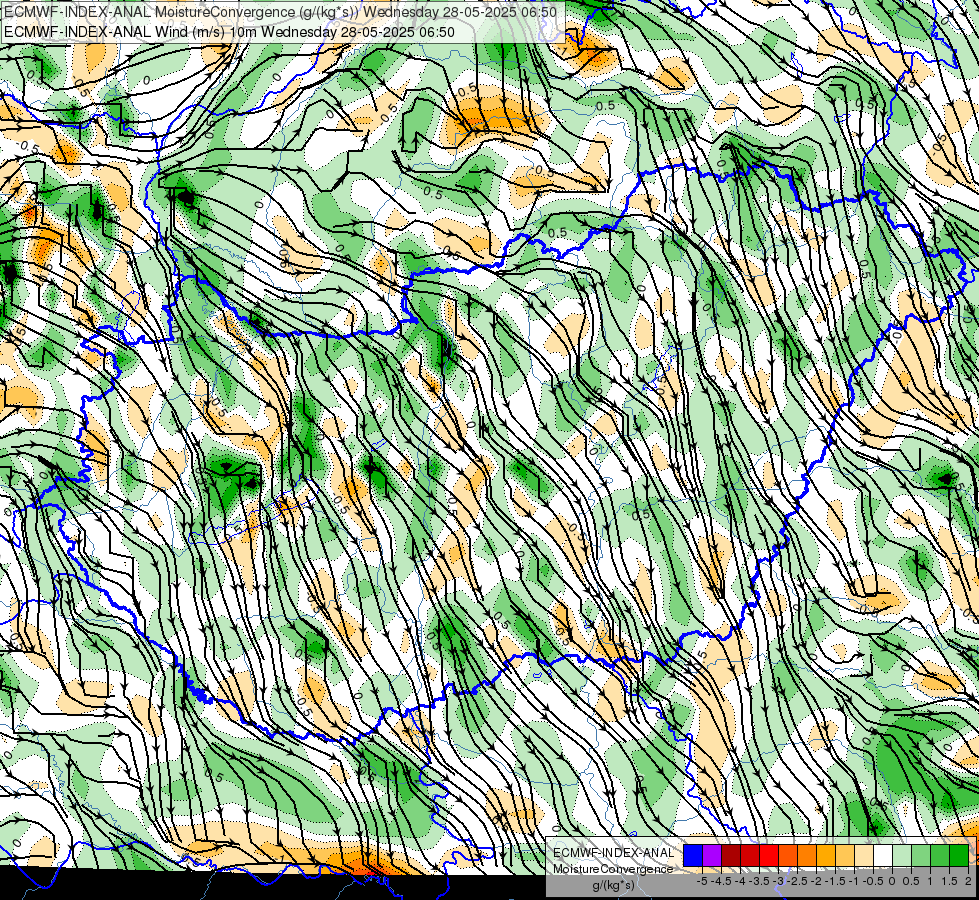The width and height of the screenshot is (979, 900).
Task: Select the darkest red legend swatch
Action: pos(731,856)
